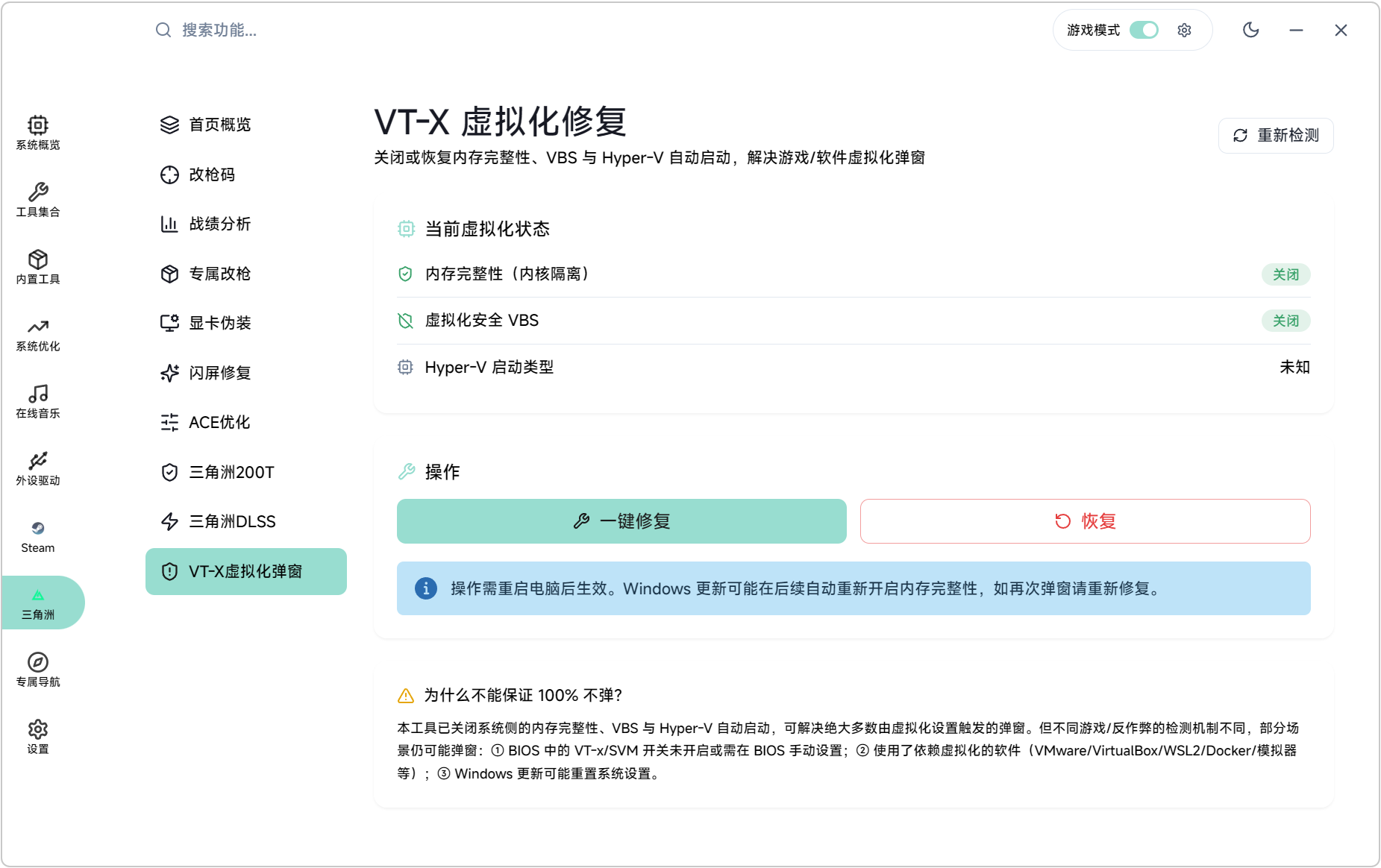Click 恢复 button
The width and height of the screenshot is (1381, 868).
(x=1086, y=521)
